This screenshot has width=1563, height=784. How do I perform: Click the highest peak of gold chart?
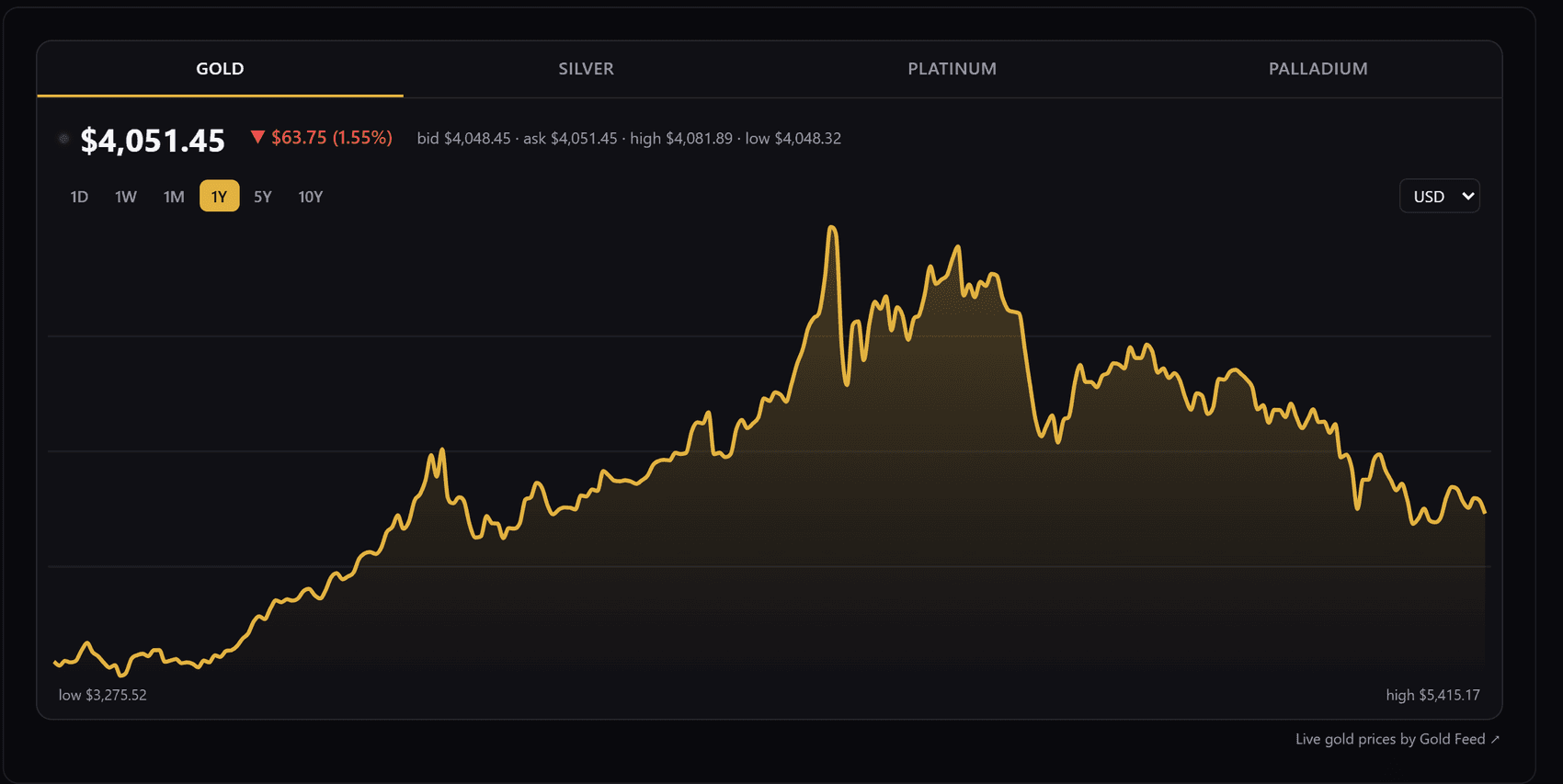tap(832, 228)
